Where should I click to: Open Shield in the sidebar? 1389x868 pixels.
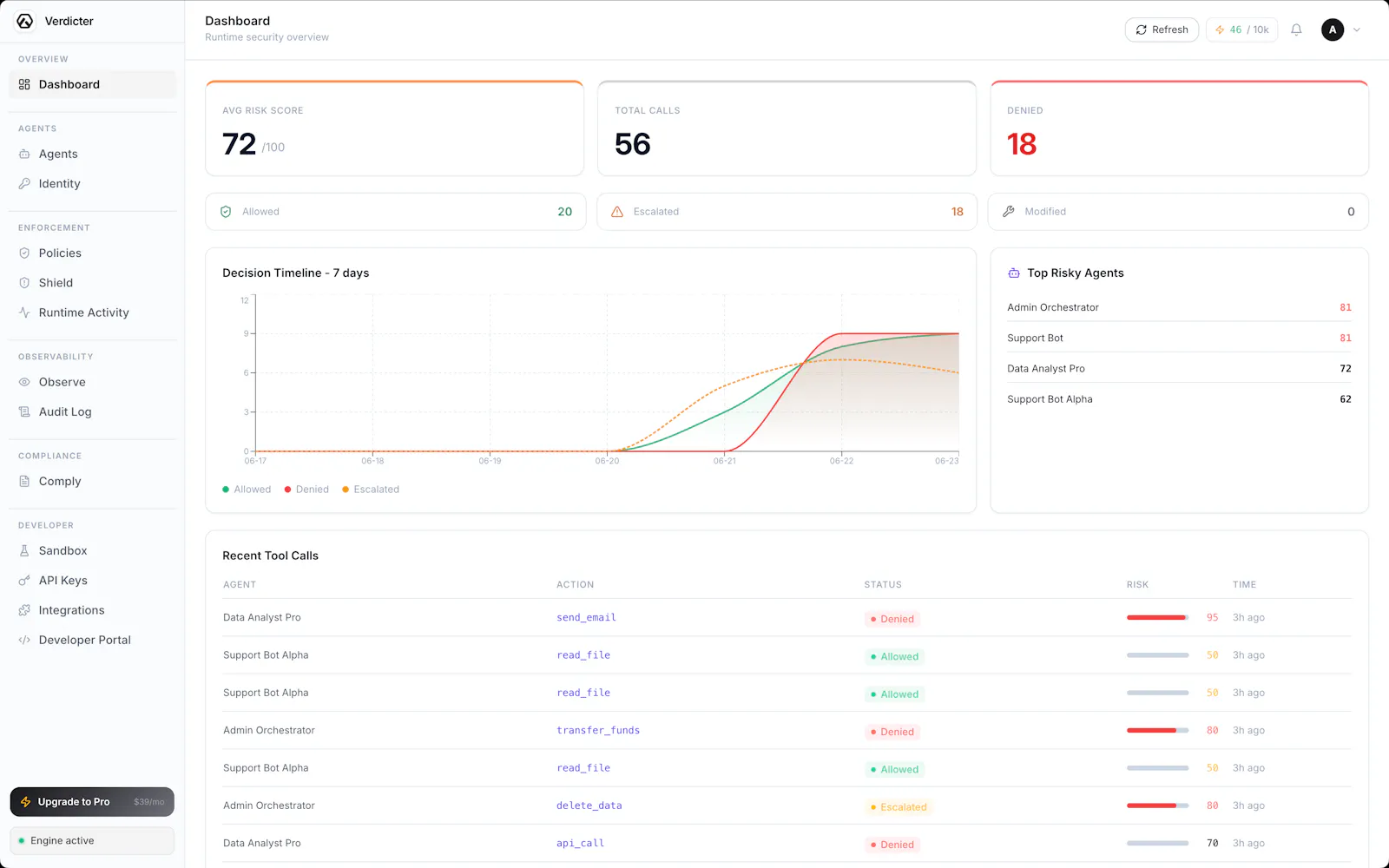pyautogui.click(x=92, y=283)
